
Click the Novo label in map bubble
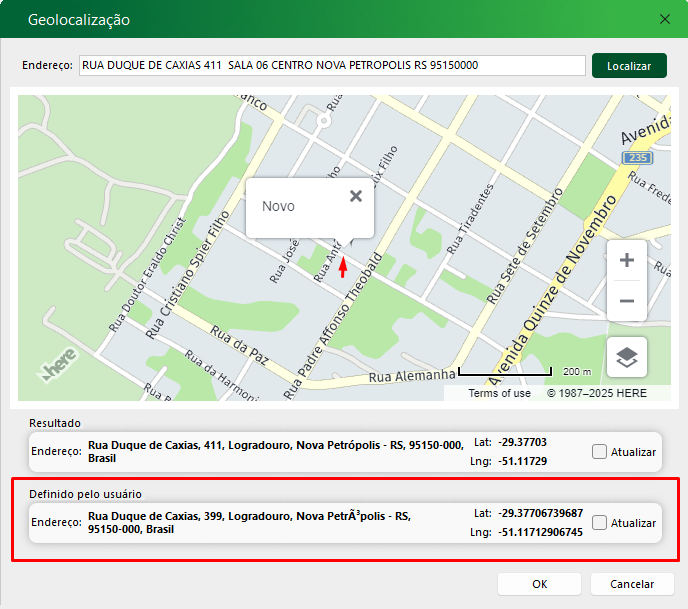point(278,206)
